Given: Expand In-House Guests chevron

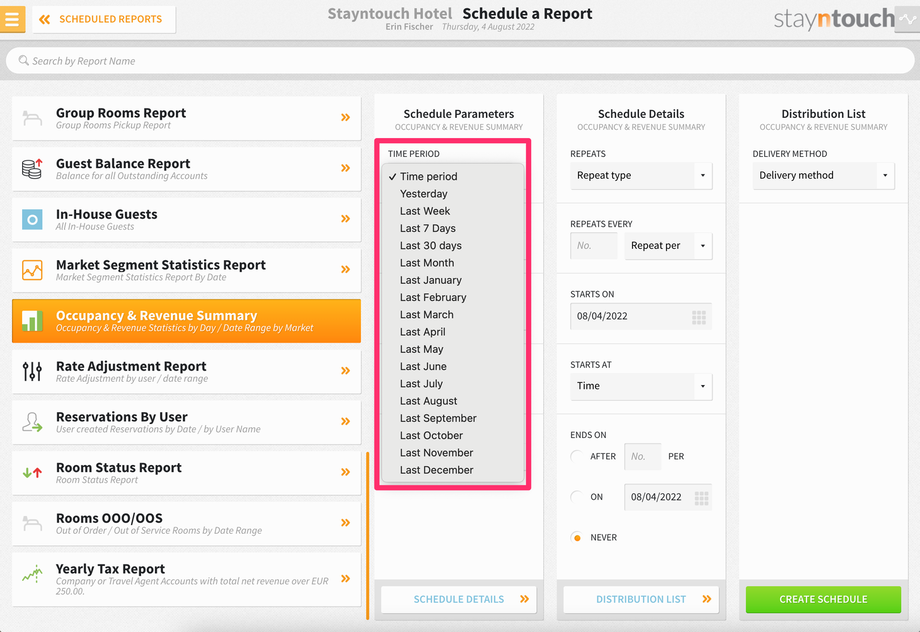Looking at the screenshot, I should click(346, 219).
